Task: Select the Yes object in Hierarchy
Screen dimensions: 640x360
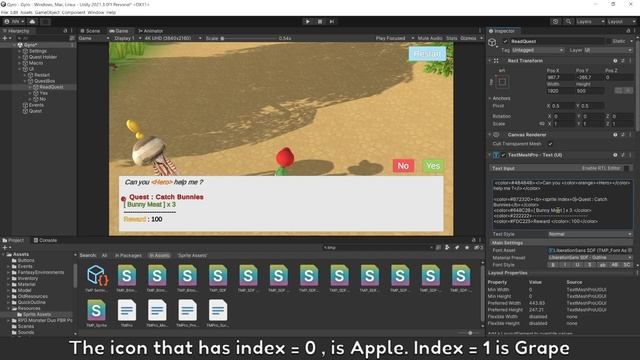Action: (44, 93)
